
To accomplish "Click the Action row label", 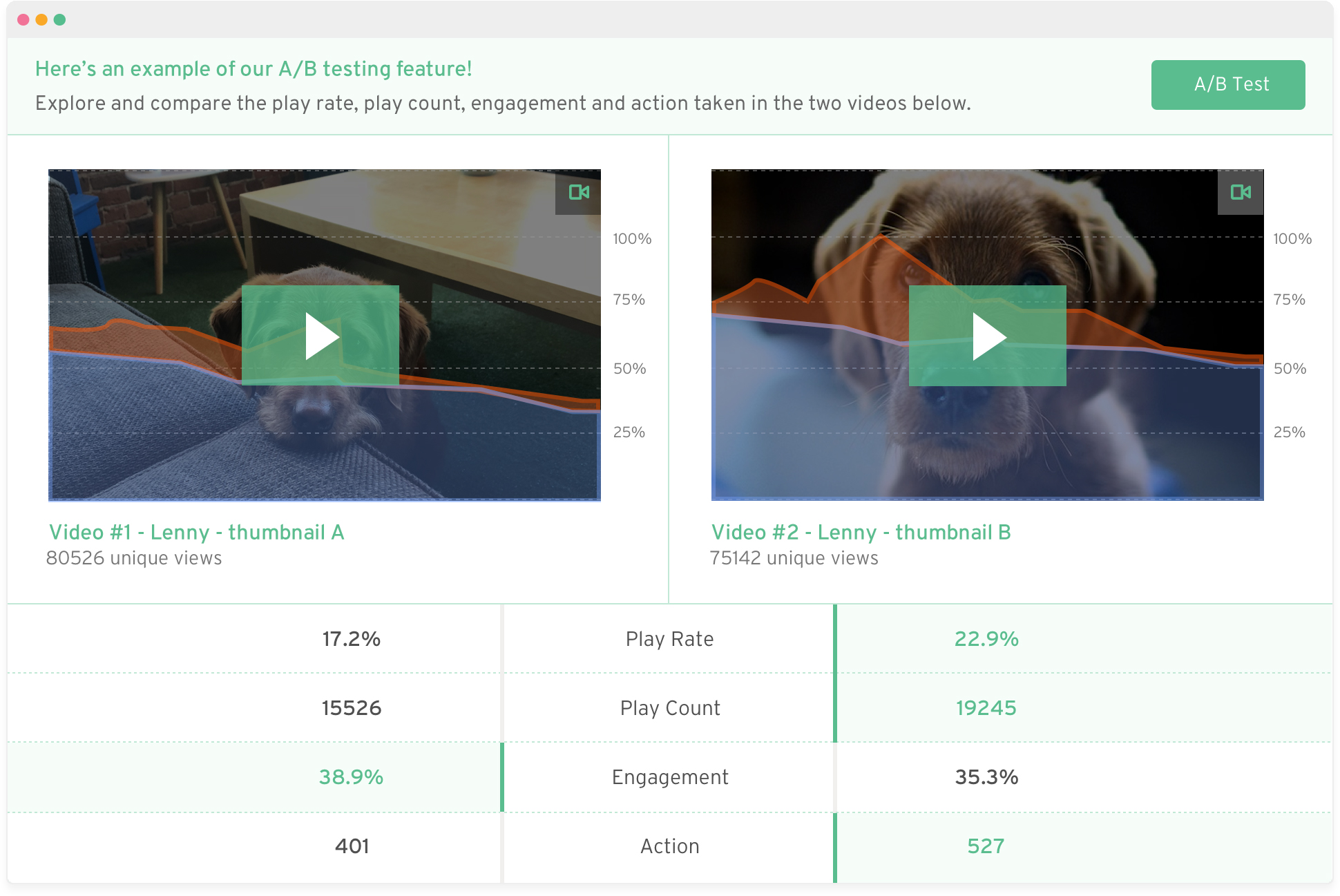I will [x=670, y=846].
